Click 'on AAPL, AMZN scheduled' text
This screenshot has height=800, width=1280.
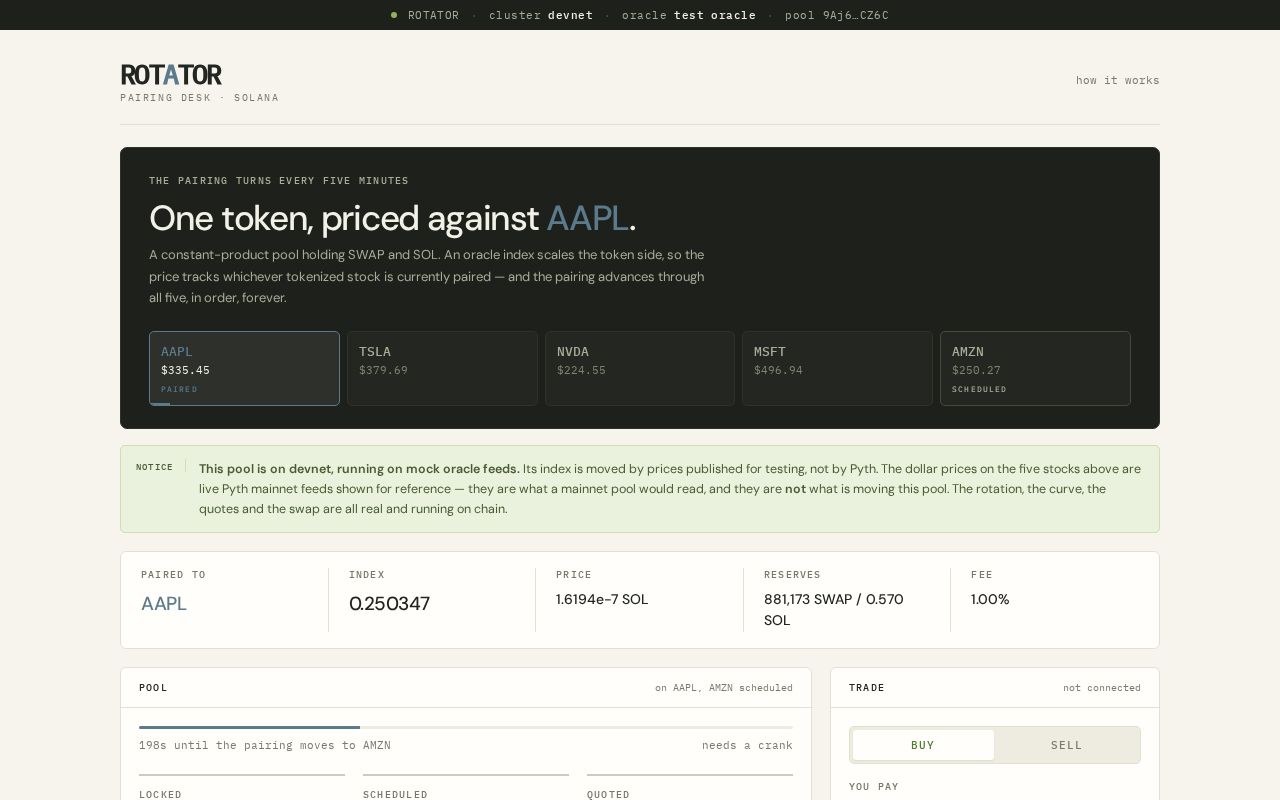pyautogui.click(x=724, y=688)
